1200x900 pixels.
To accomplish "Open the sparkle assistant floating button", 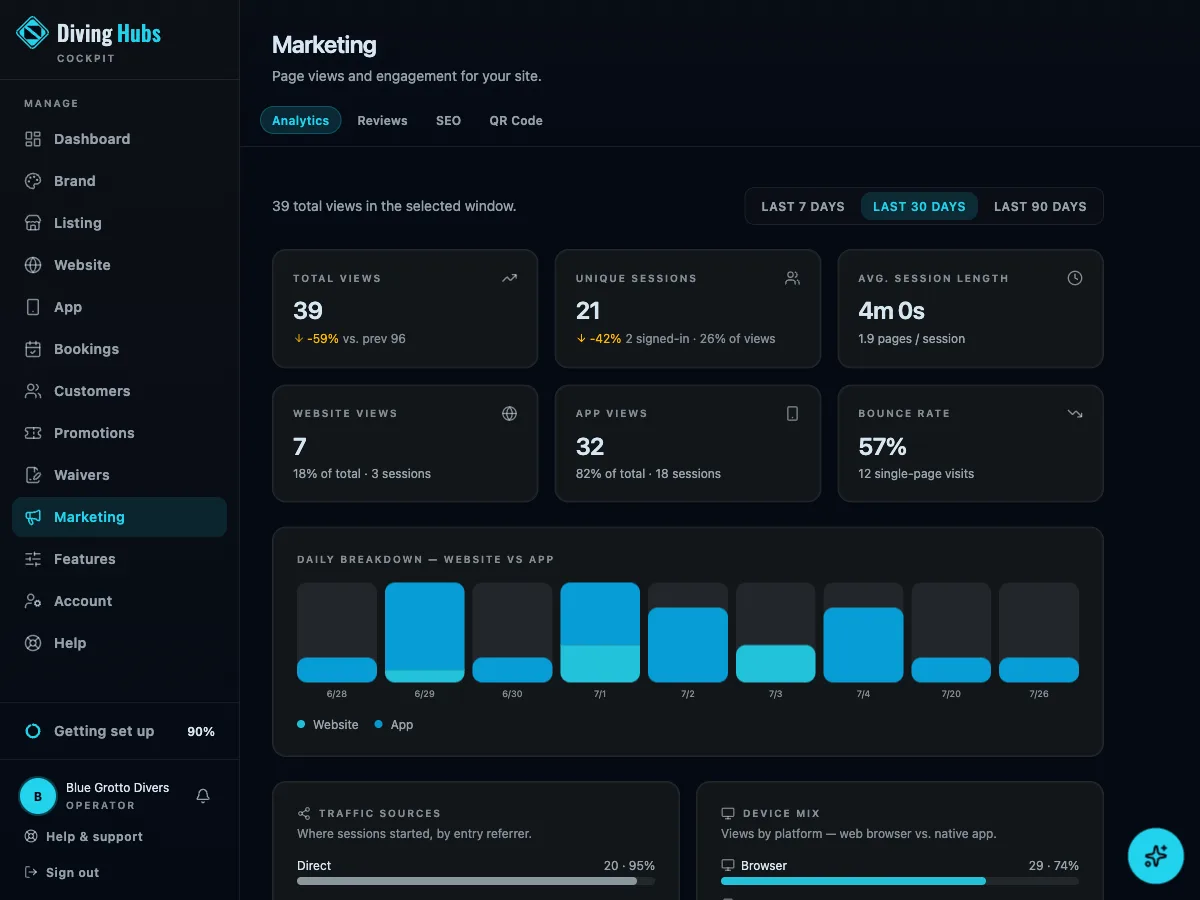I will [x=1156, y=855].
